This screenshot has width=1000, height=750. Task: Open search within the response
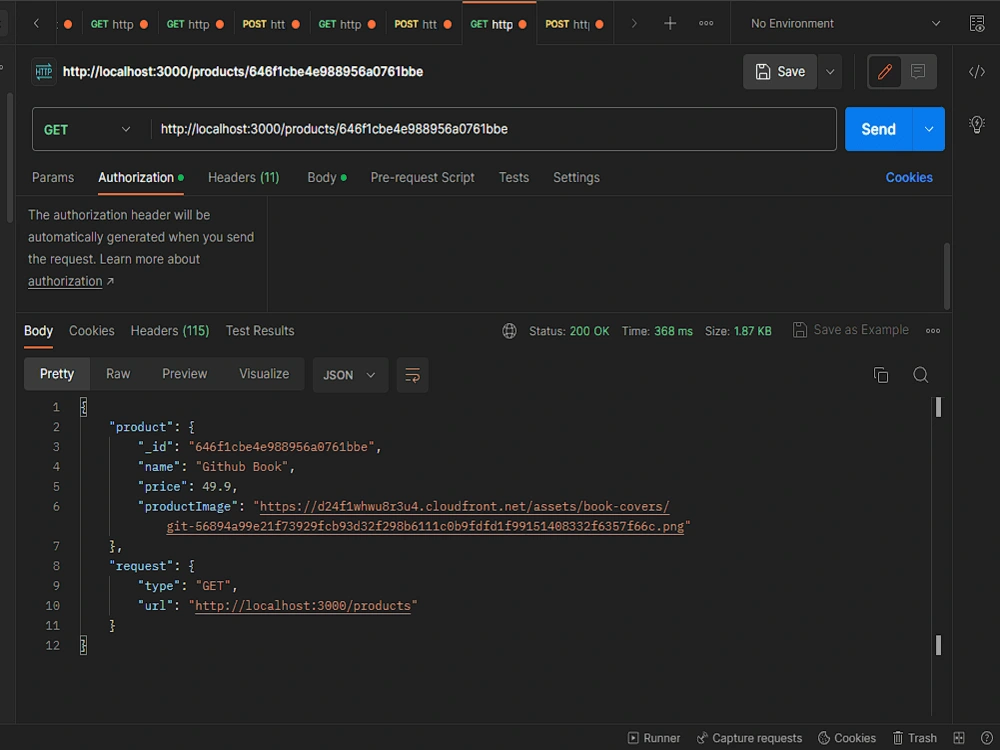click(x=920, y=374)
